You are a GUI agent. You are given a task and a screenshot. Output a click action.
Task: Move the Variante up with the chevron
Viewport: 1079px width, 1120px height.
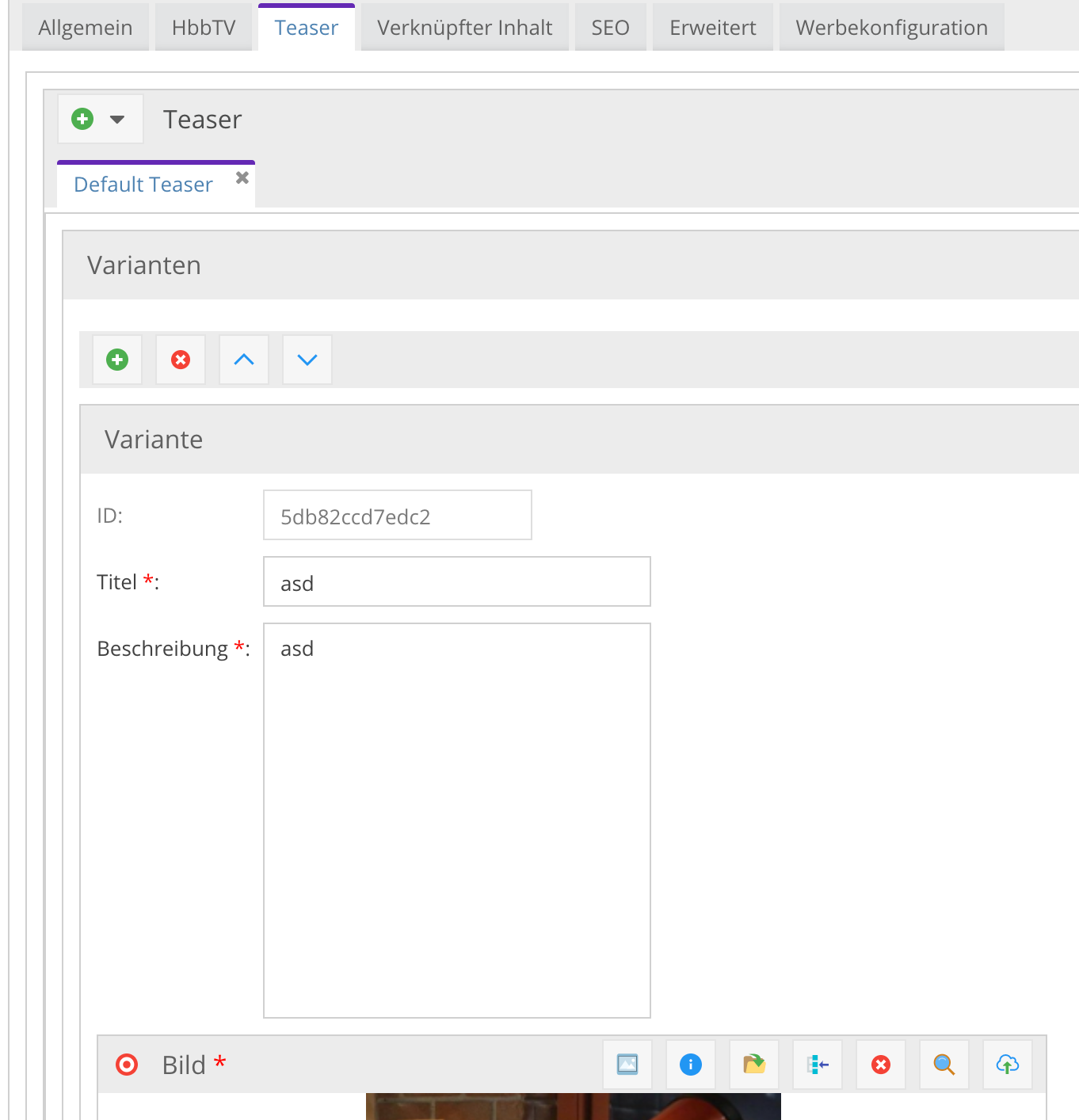pyautogui.click(x=243, y=360)
